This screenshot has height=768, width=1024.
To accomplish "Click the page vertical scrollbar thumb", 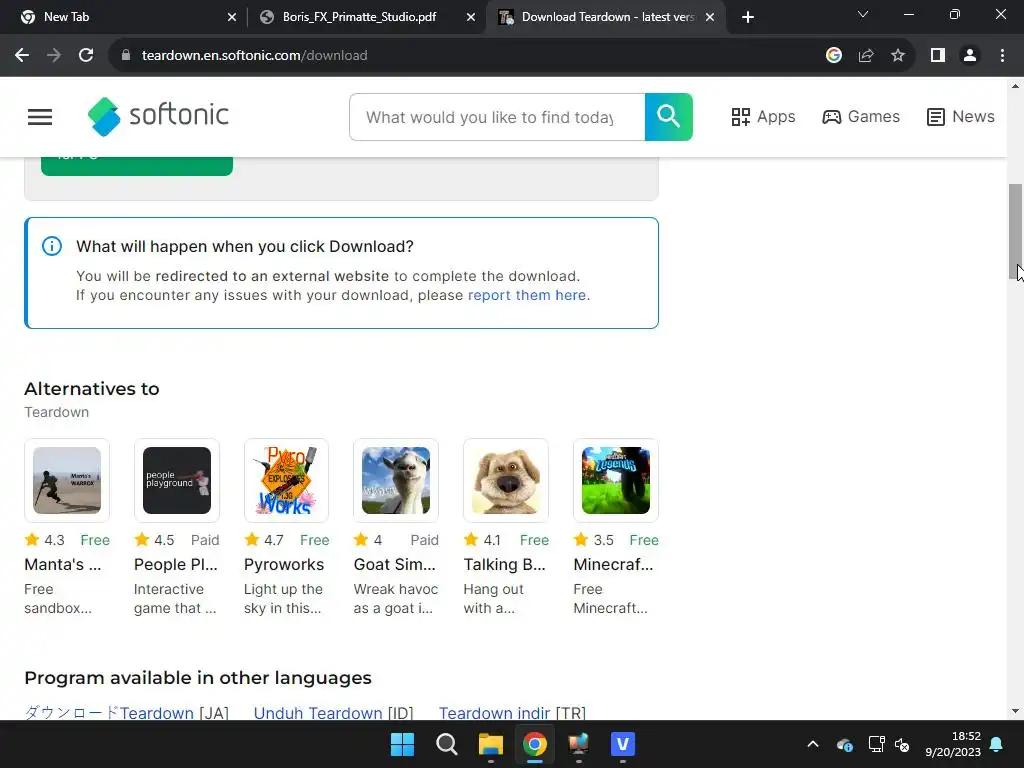I will point(1015,232).
